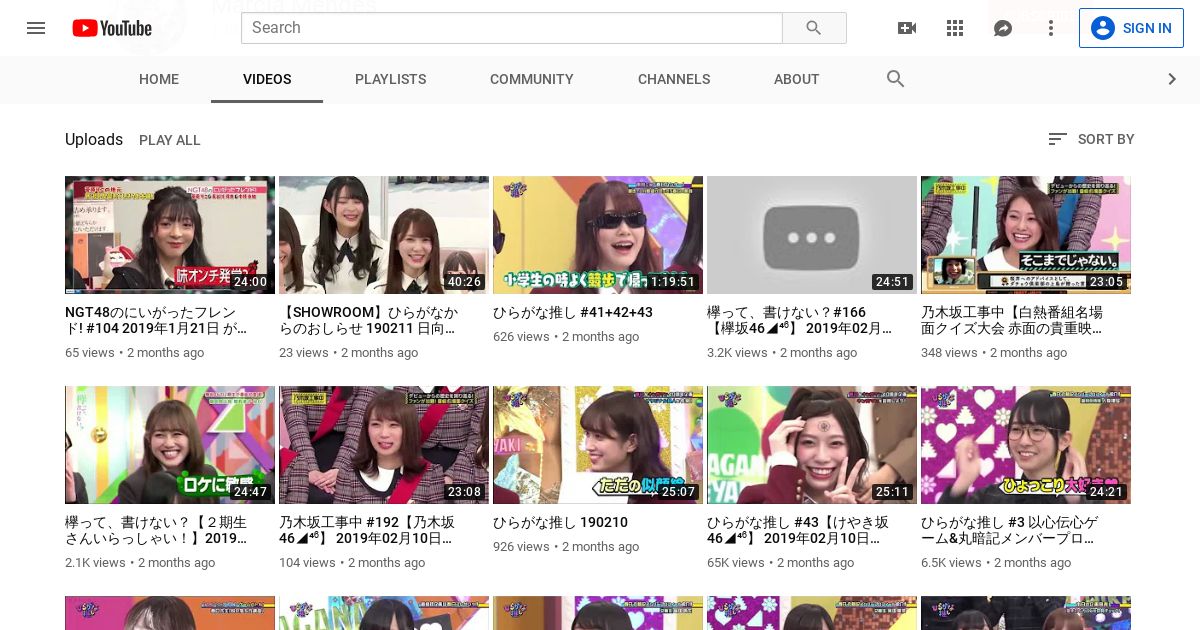
Task: Go to the YouTube home logo
Action: (112, 28)
